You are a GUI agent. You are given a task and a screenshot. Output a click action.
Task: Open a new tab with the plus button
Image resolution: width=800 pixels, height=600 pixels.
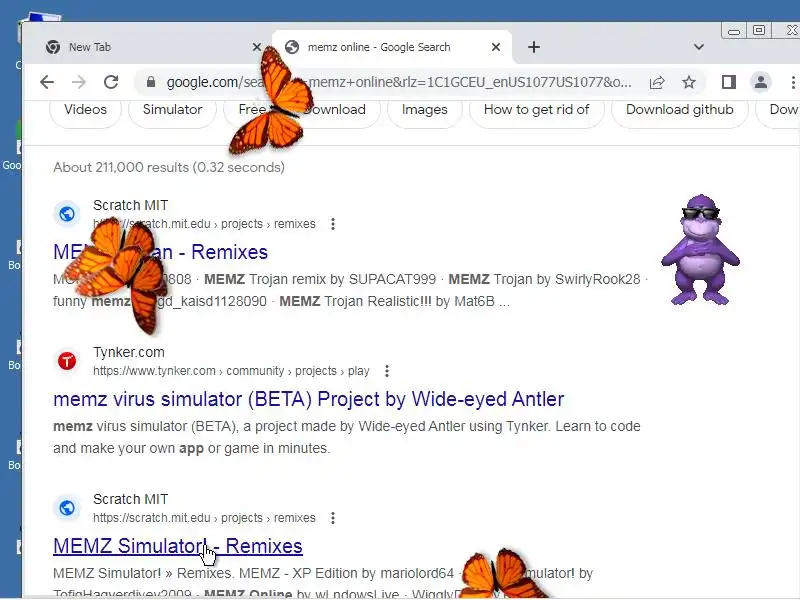[534, 47]
